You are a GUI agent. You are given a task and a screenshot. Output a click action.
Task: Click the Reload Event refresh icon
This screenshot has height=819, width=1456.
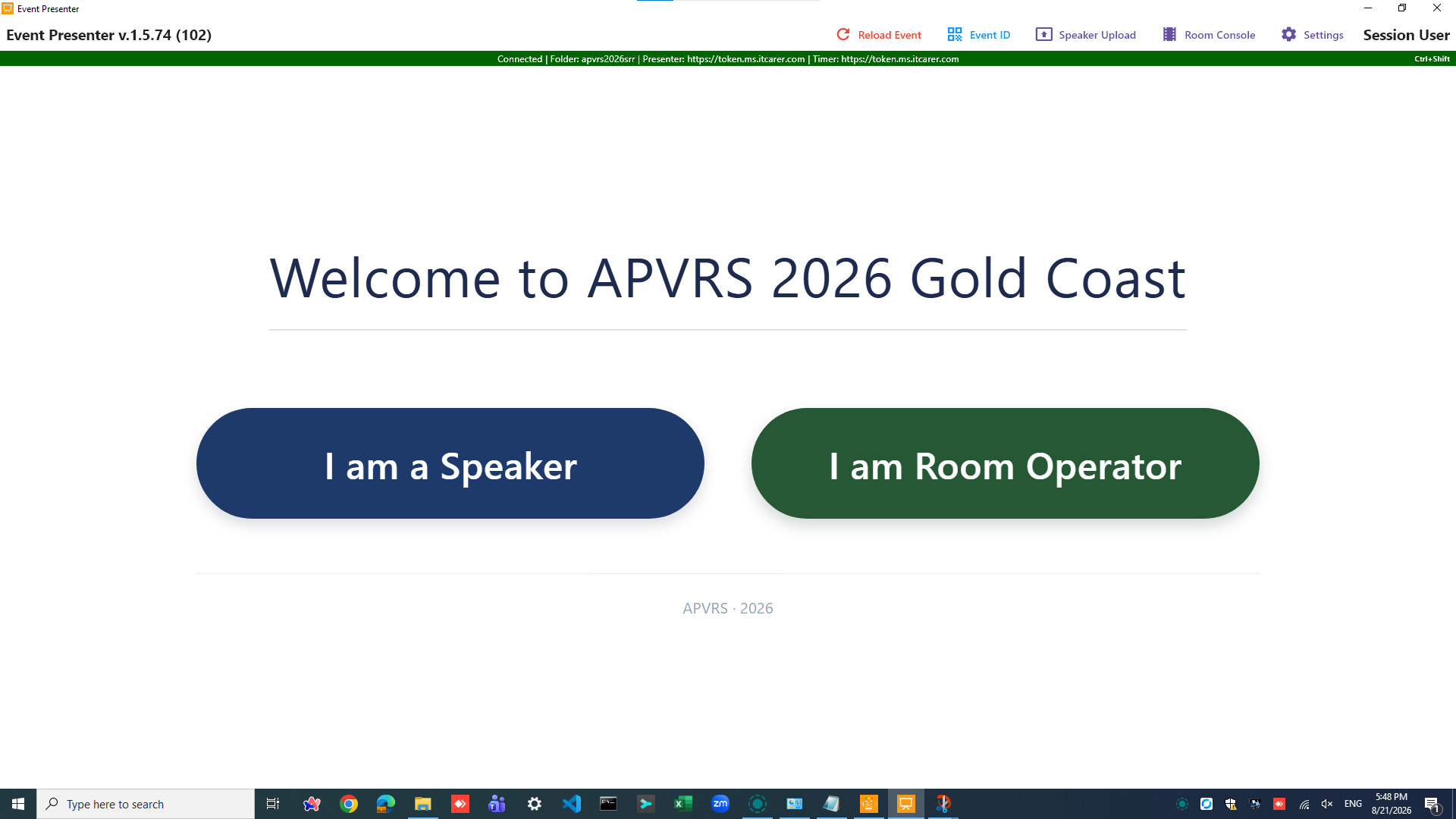point(843,35)
